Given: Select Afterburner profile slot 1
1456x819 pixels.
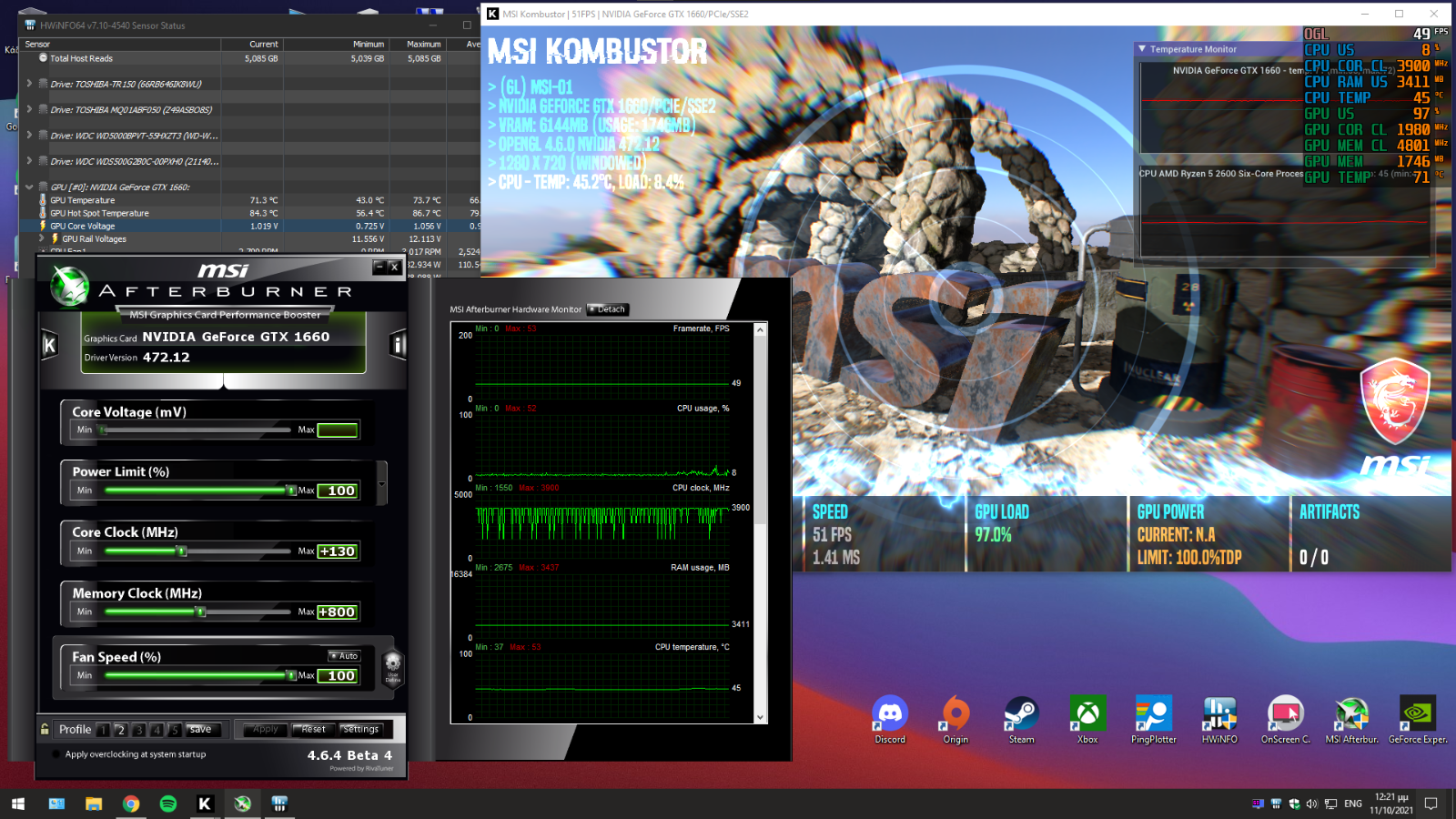Looking at the screenshot, I should pyautogui.click(x=104, y=730).
